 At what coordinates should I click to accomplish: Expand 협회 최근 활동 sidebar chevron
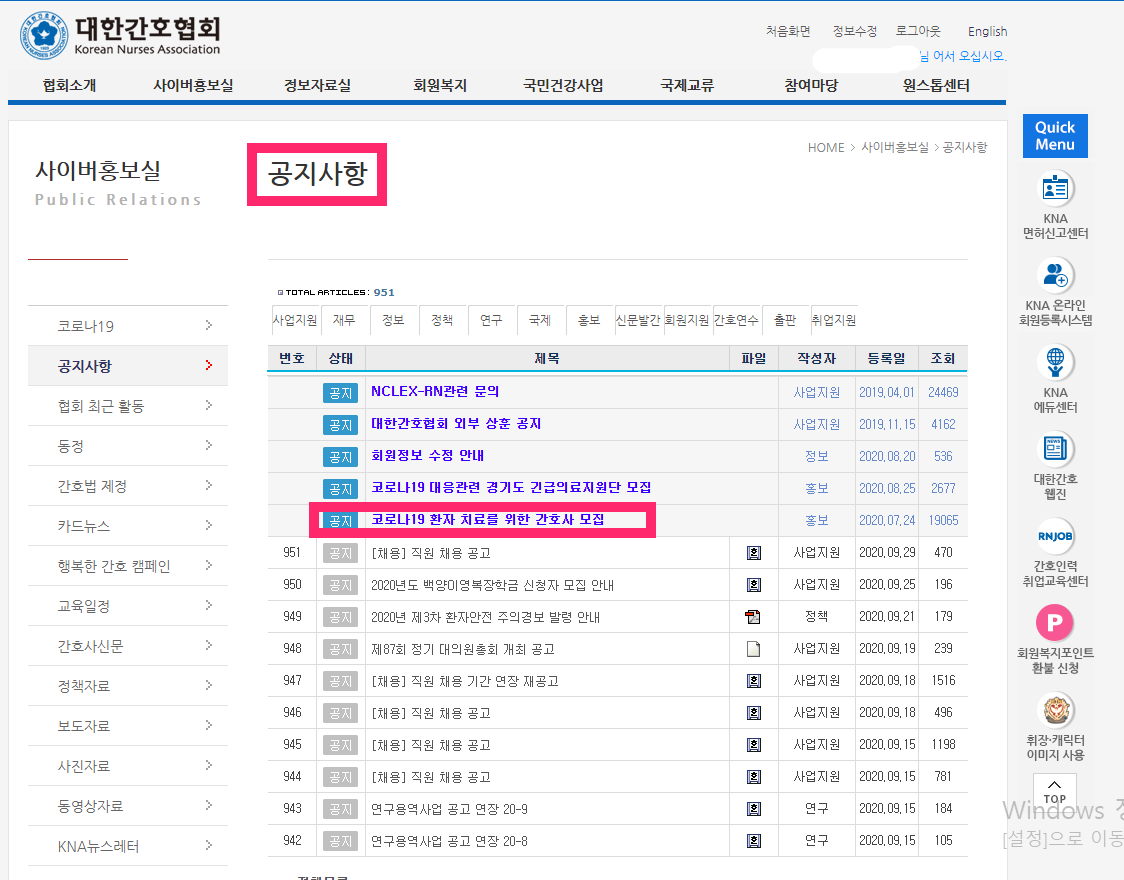[209, 406]
